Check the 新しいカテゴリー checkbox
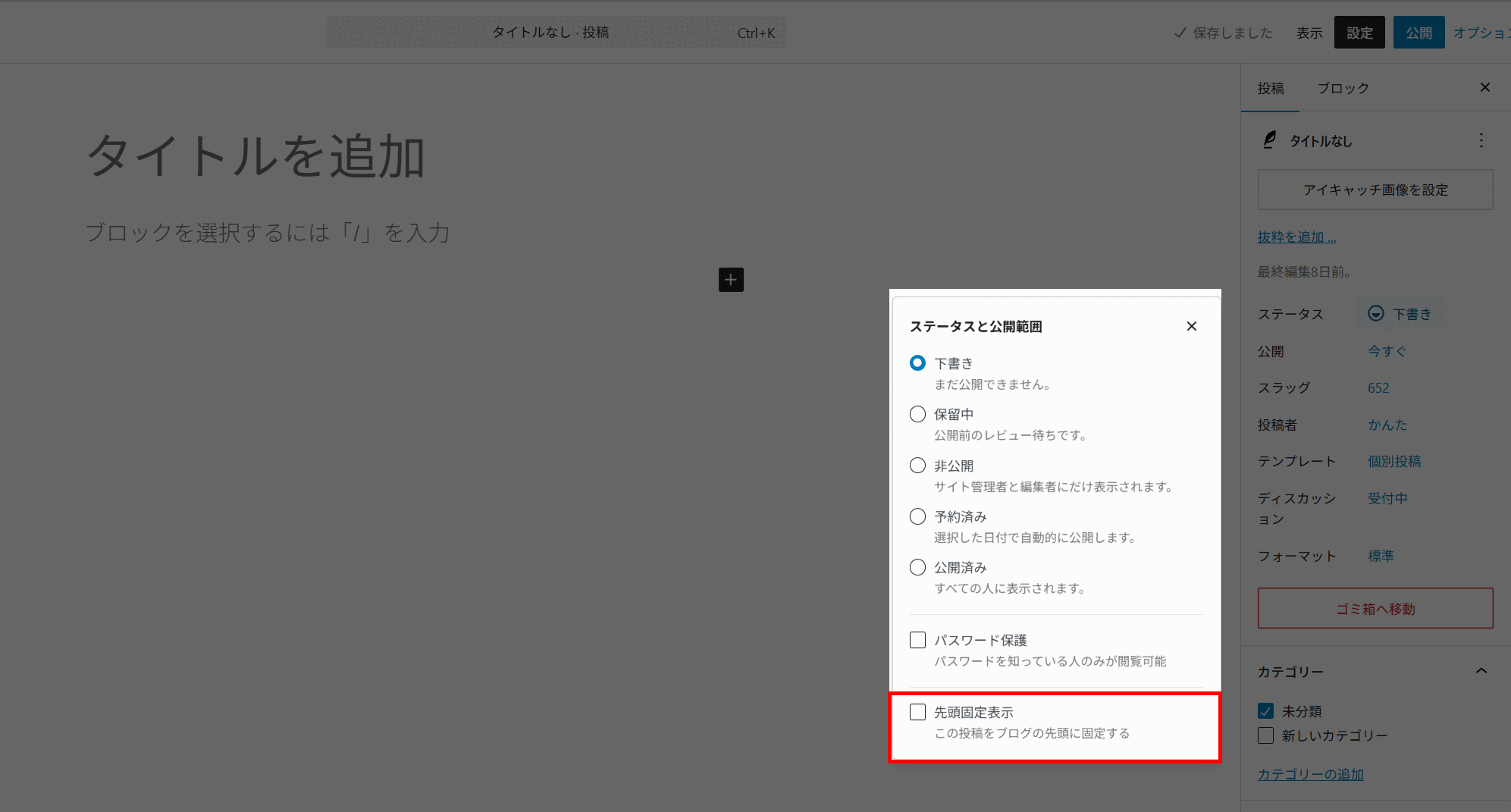Screen dimensions: 1511x812 click(x=1265, y=735)
